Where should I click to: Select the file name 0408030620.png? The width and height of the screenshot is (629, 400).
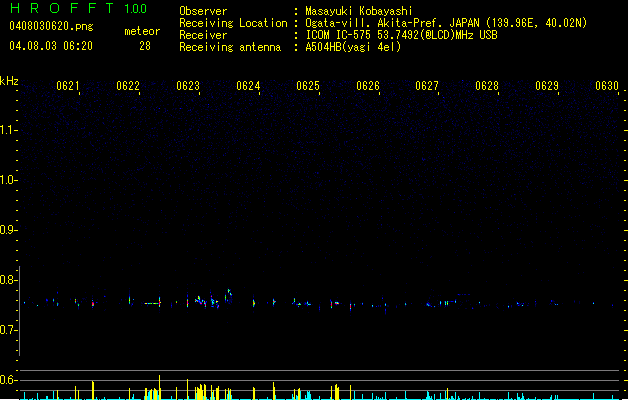coord(51,26)
